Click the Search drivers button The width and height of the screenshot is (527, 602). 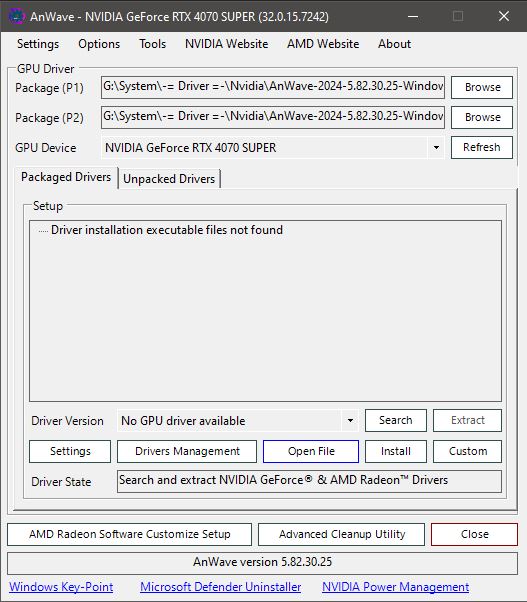(x=396, y=420)
